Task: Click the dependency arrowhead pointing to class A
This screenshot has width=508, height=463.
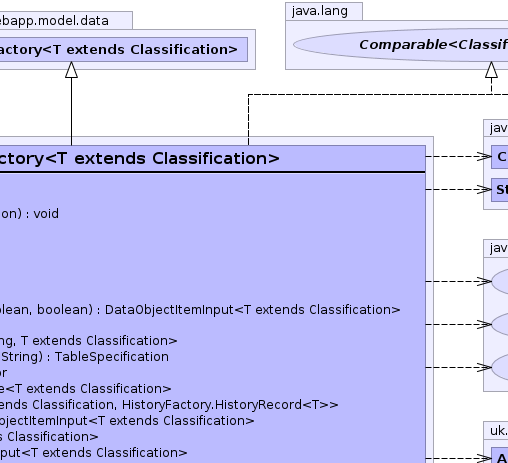Action: coord(484,458)
